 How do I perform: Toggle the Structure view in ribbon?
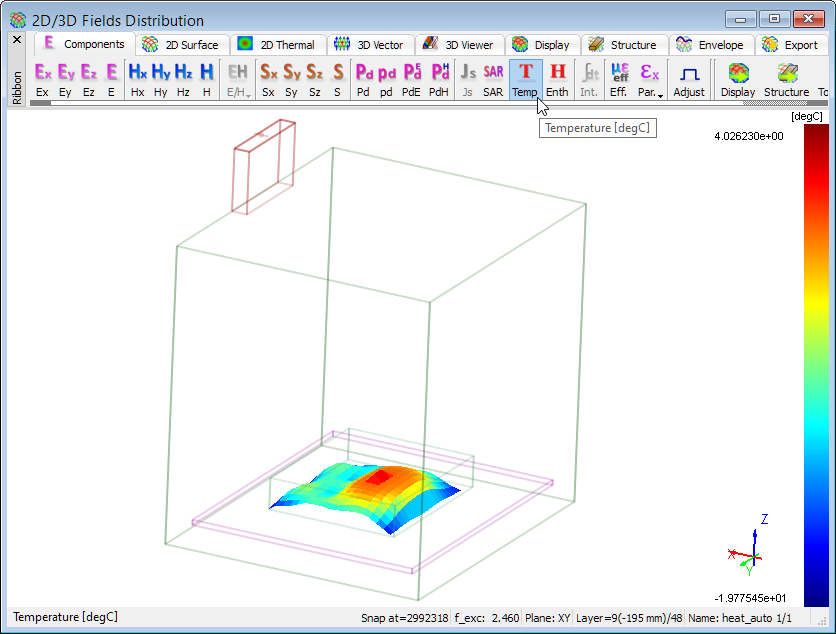click(786, 79)
